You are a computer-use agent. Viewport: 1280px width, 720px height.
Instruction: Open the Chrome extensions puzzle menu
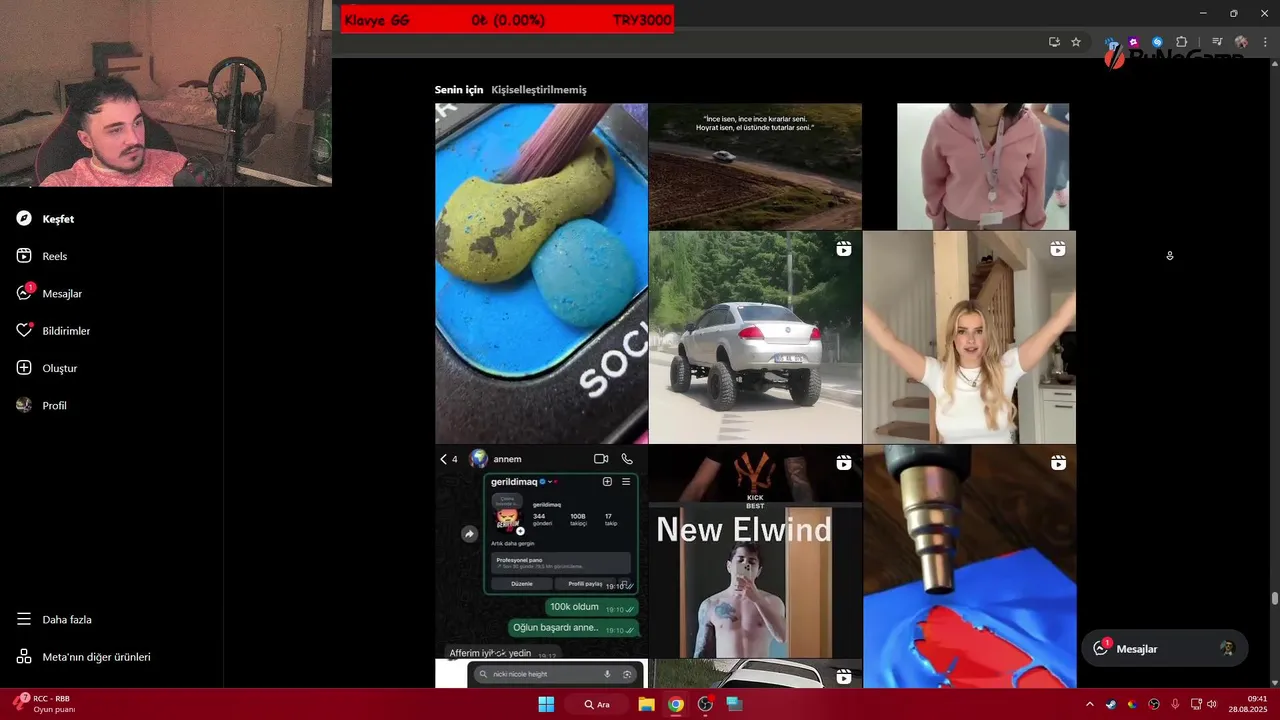click(x=1181, y=42)
